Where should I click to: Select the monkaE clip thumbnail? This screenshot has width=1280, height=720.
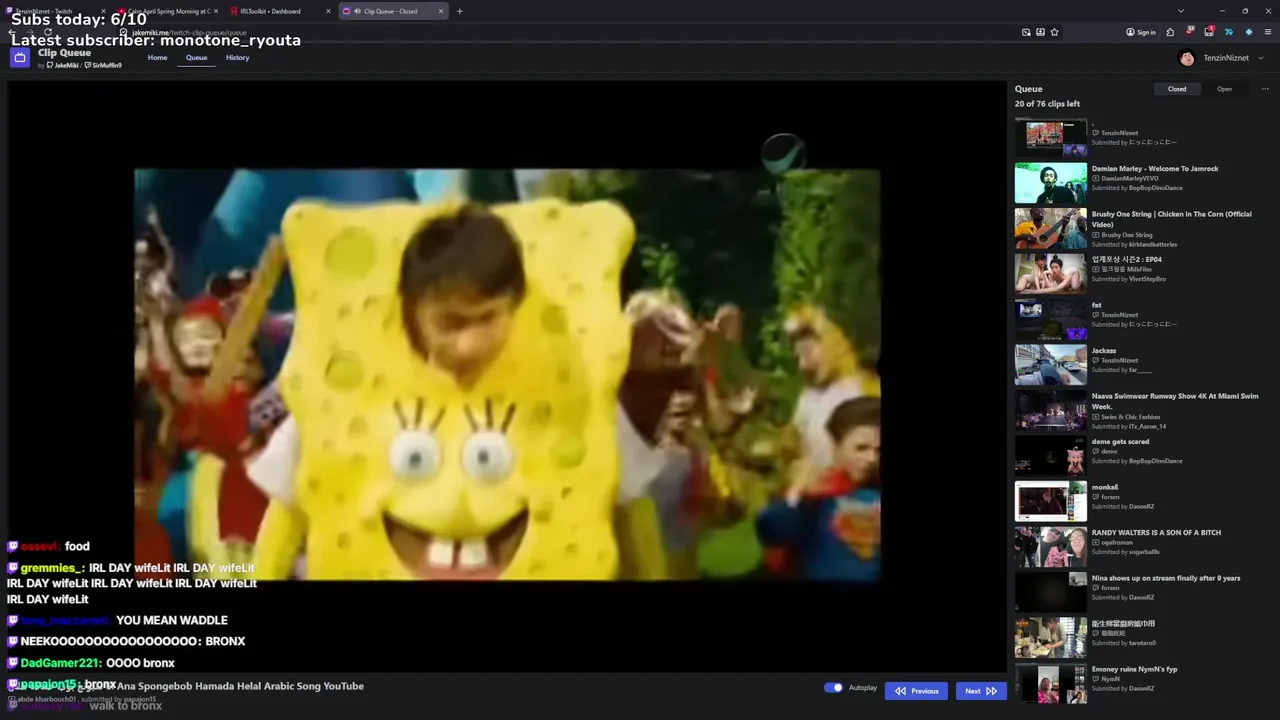(x=1050, y=501)
